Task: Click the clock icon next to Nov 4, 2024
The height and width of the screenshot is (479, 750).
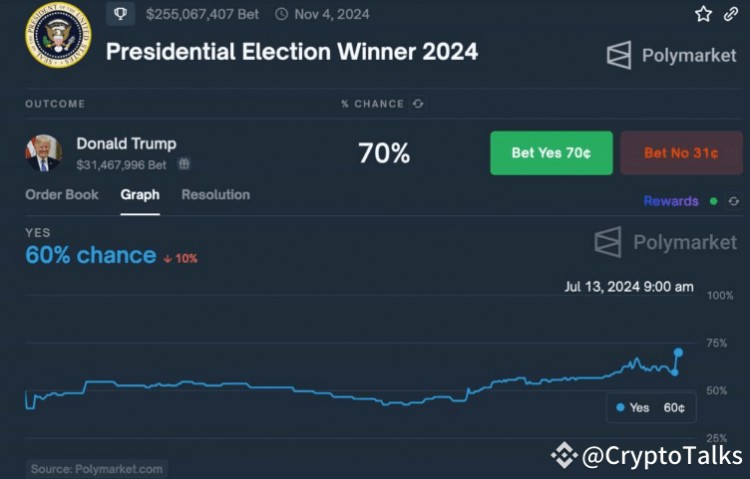Action: point(281,14)
